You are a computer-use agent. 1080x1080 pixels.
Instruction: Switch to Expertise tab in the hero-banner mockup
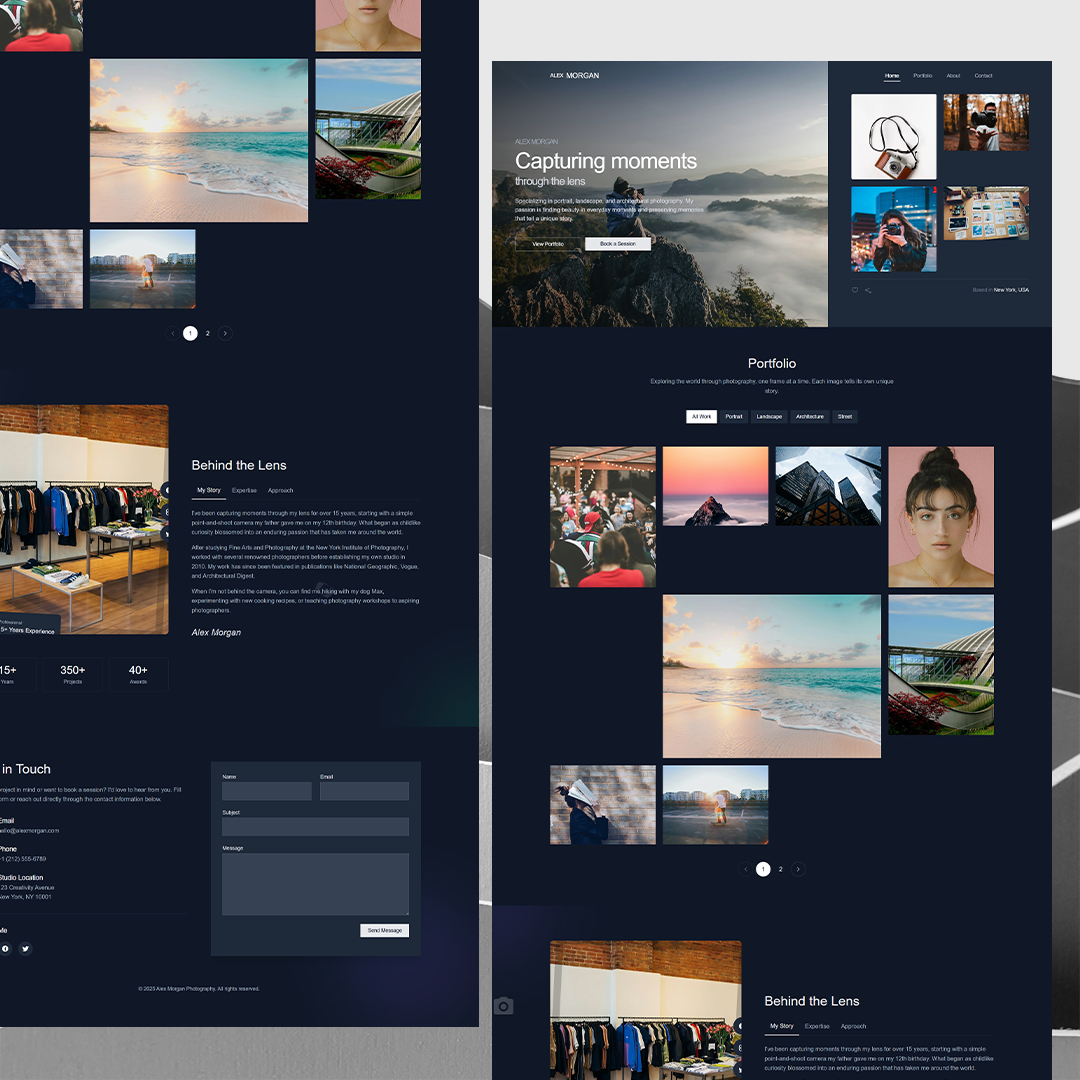817,1026
